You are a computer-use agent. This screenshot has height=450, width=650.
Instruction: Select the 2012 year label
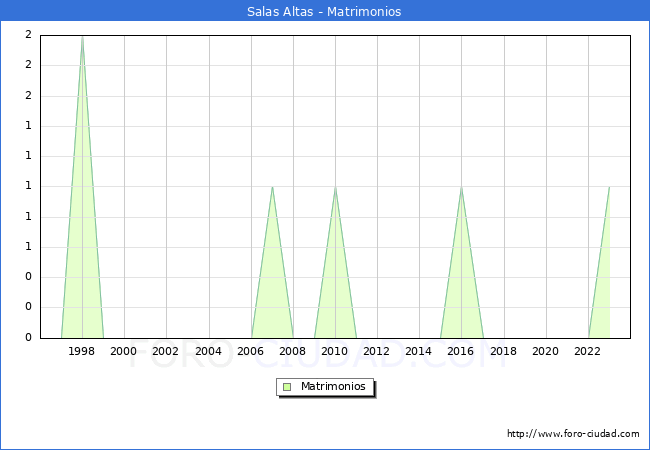(x=377, y=351)
